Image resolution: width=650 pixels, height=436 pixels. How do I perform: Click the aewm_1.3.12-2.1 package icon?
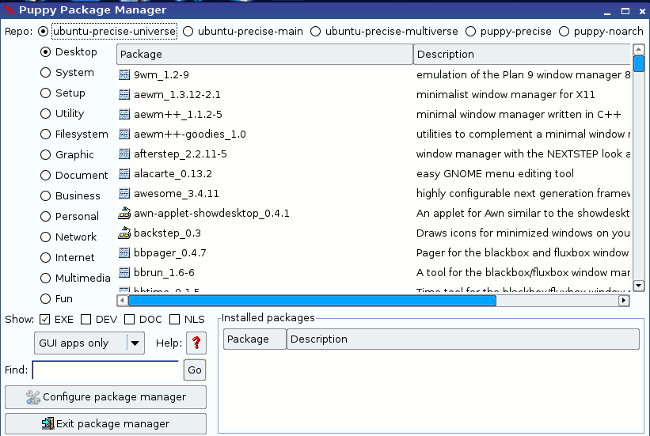(x=124, y=94)
